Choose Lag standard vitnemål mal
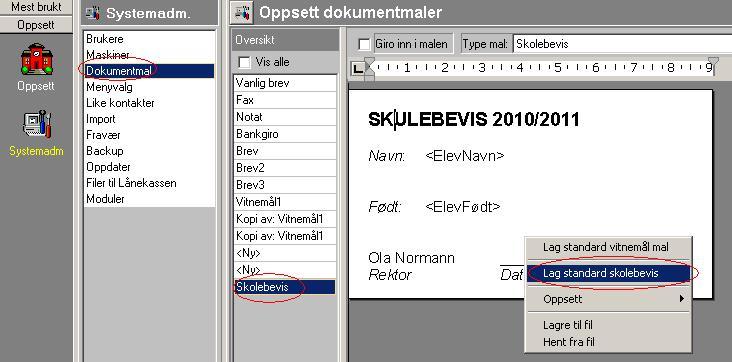Image resolution: width=732 pixels, height=362 pixels. click(605, 247)
